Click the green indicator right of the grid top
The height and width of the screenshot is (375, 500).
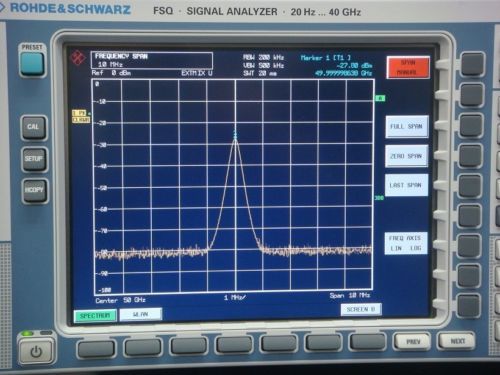[x=380, y=98]
